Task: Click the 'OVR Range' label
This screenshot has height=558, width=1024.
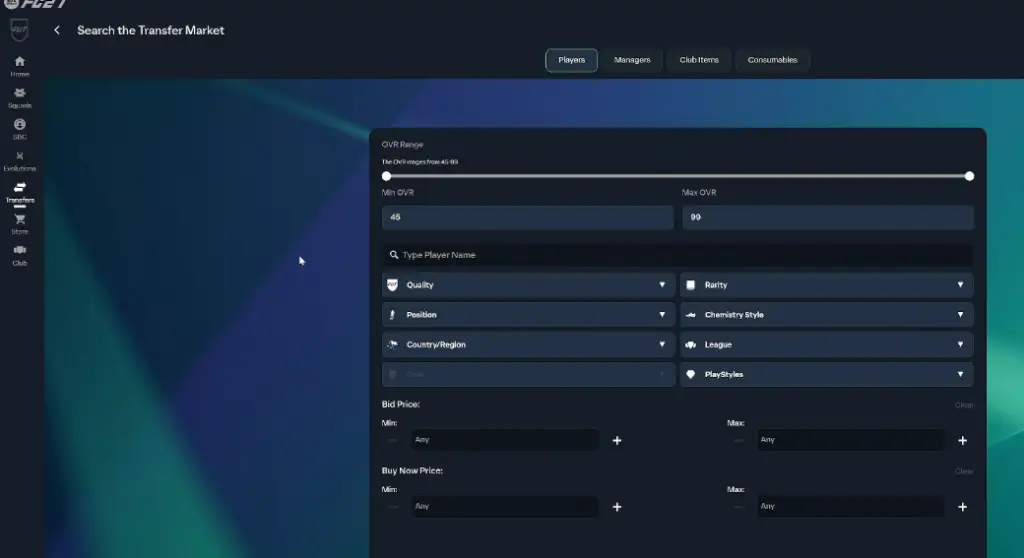Action: (x=402, y=144)
